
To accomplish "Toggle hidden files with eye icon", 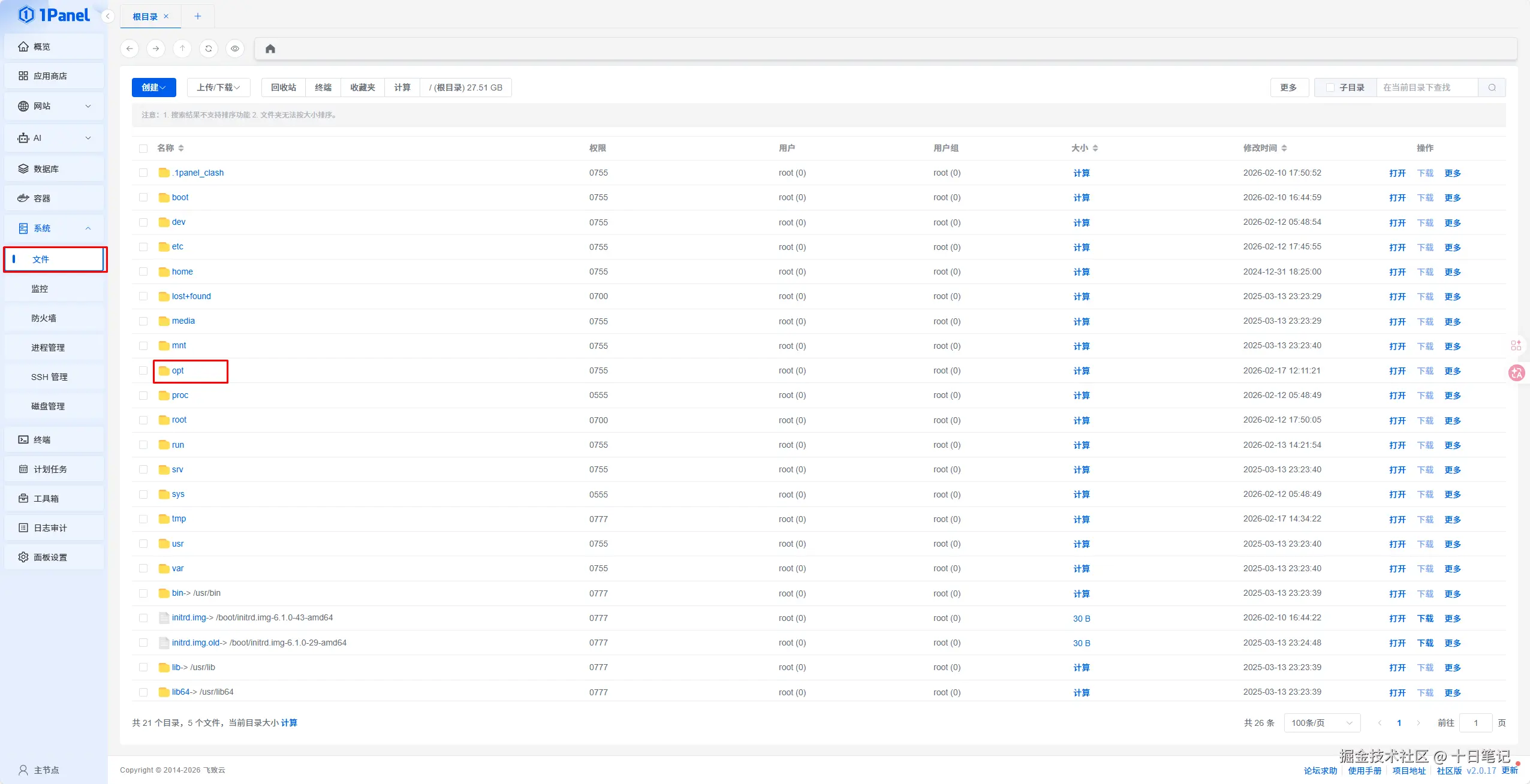I will [235, 49].
